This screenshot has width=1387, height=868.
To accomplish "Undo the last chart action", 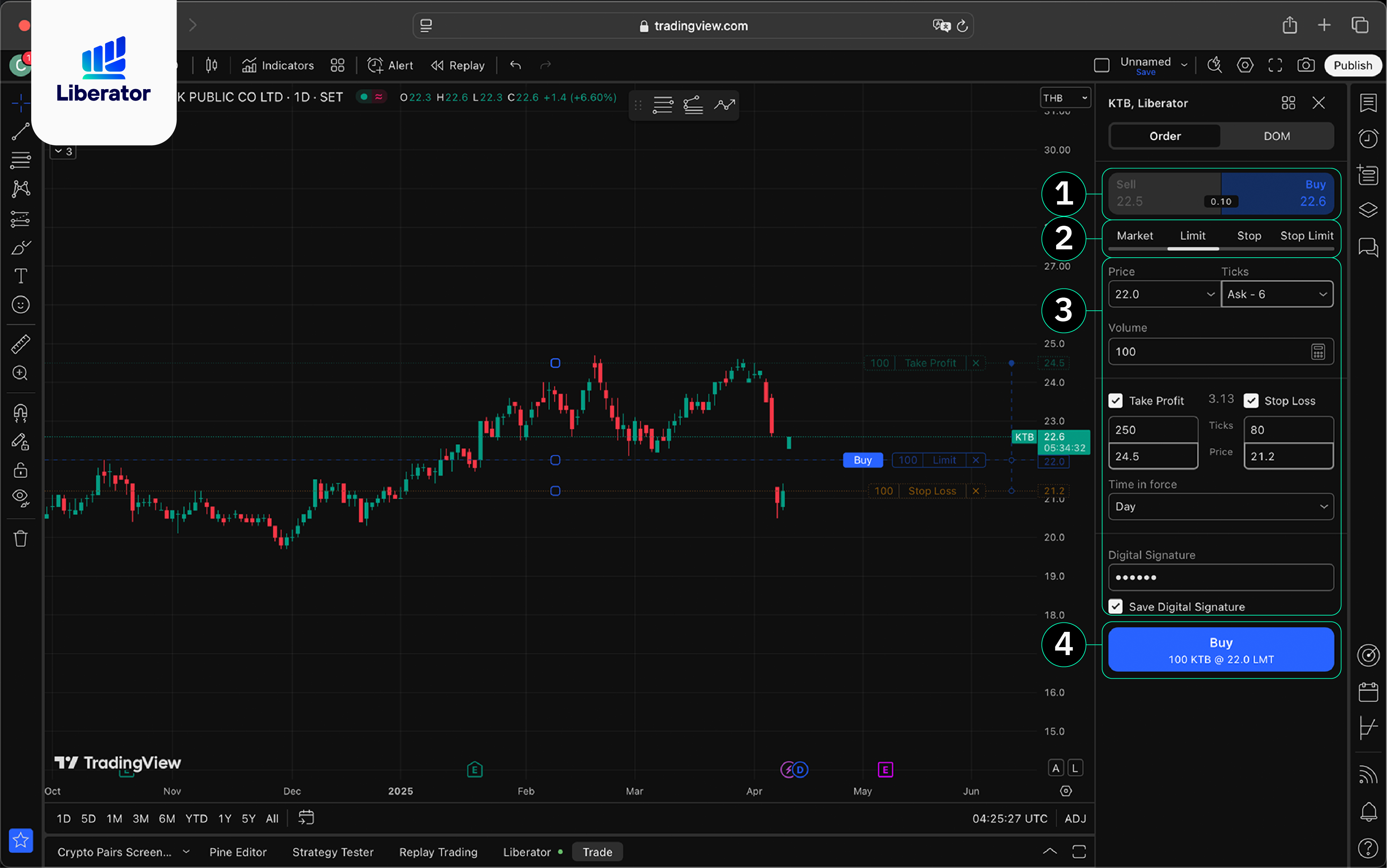I will (x=515, y=66).
